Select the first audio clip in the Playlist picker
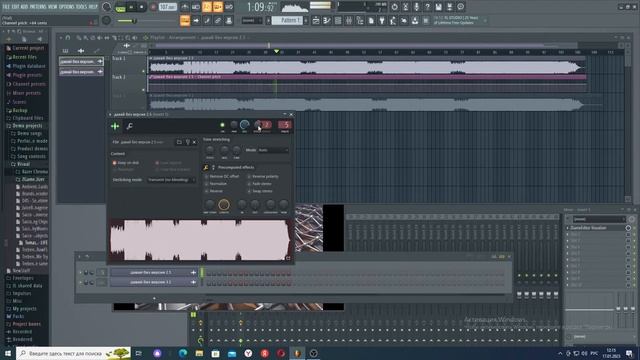 tap(81, 62)
